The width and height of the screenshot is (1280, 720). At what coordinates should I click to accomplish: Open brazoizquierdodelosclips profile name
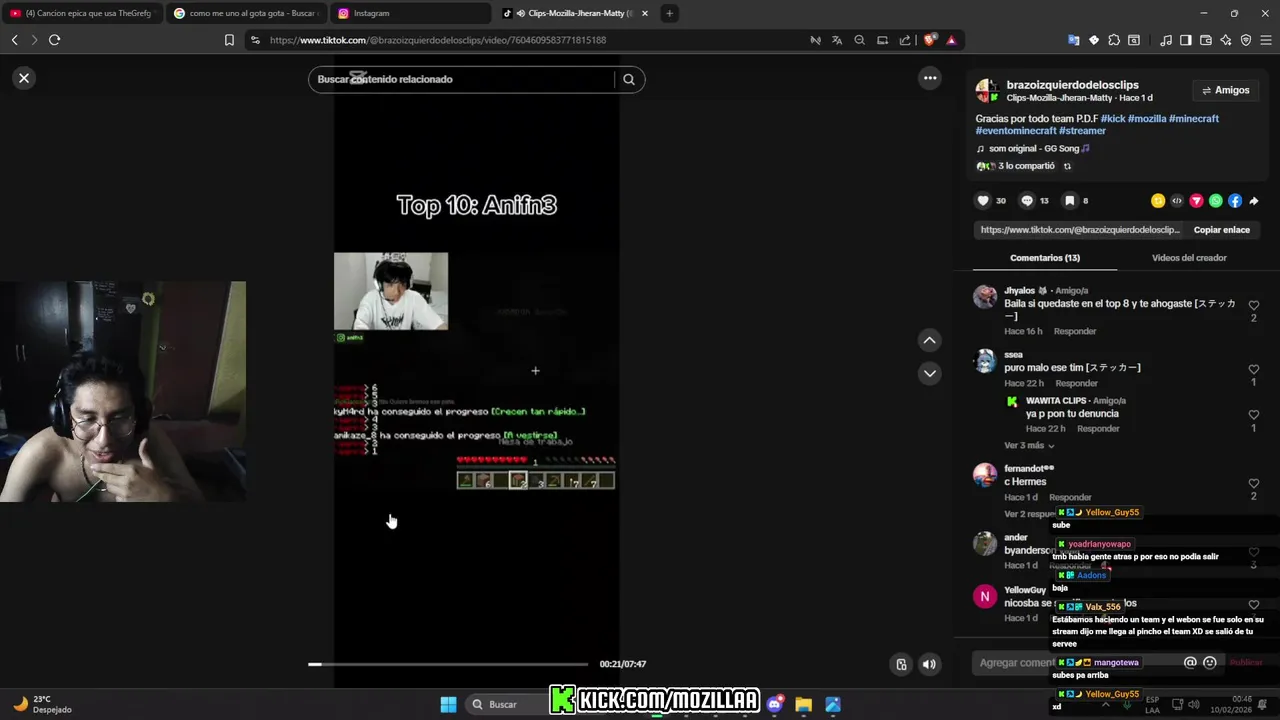tap(1072, 85)
